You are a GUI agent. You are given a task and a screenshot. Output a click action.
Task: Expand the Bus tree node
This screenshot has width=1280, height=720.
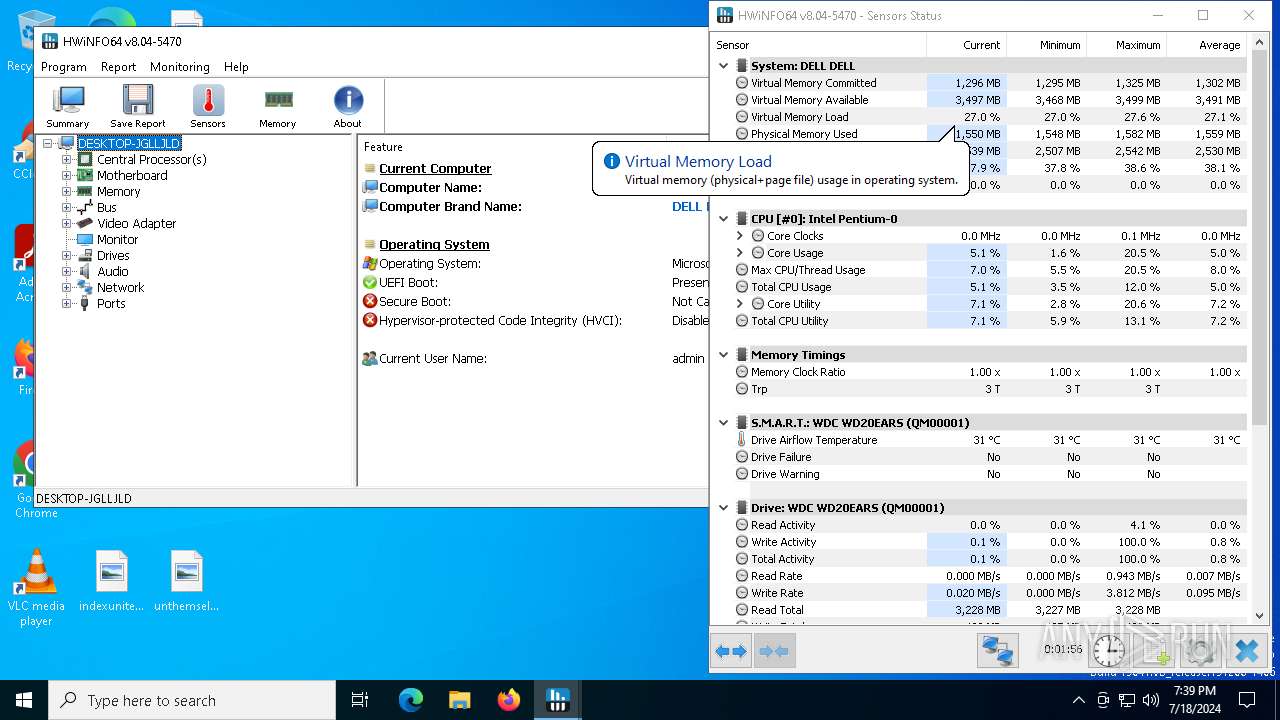[67, 207]
